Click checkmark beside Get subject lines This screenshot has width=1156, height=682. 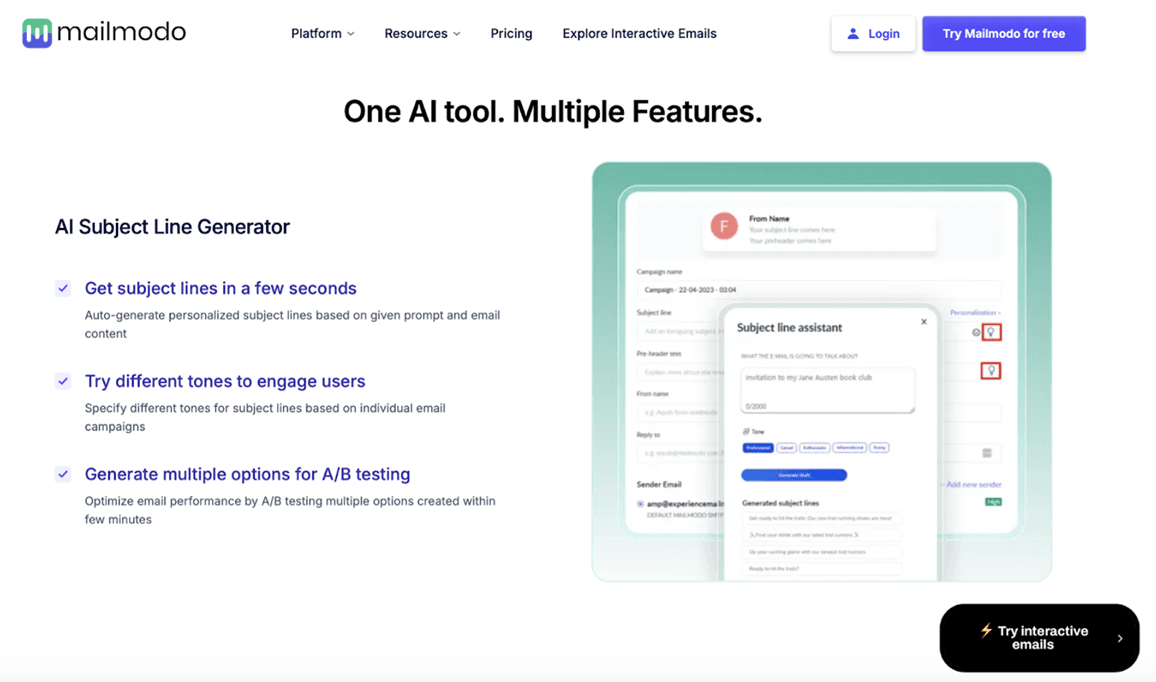(63, 288)
